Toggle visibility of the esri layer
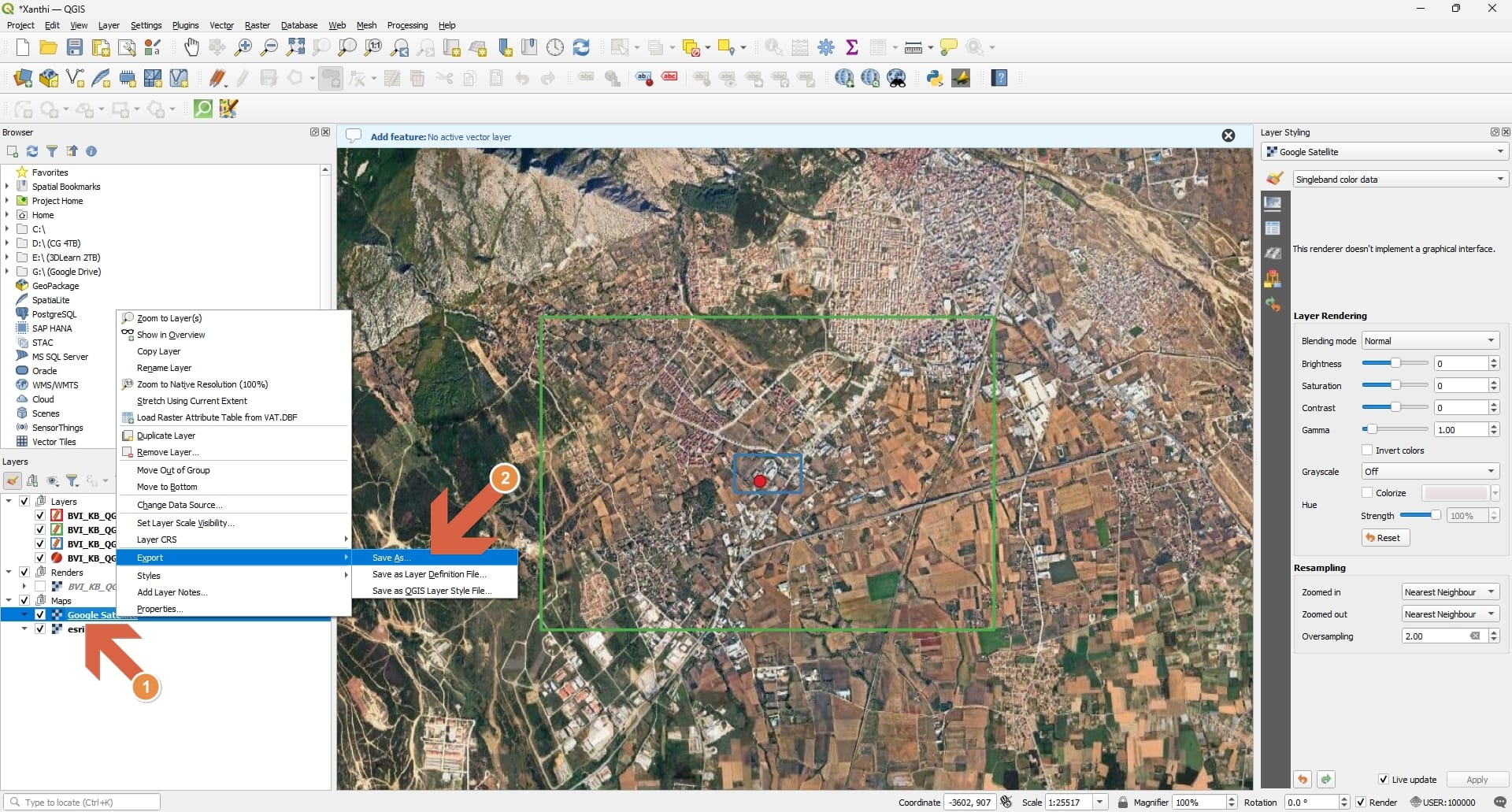 [40, 629]
